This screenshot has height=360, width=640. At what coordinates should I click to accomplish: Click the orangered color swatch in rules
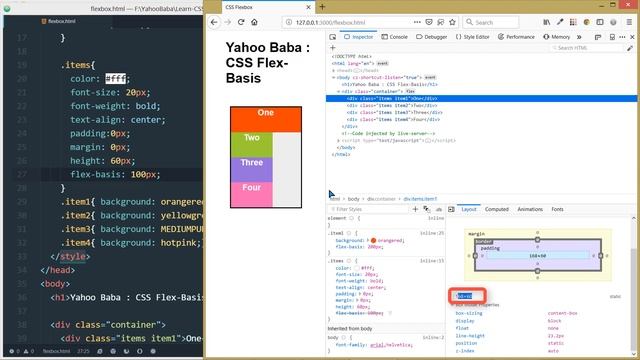click(373, 240)
